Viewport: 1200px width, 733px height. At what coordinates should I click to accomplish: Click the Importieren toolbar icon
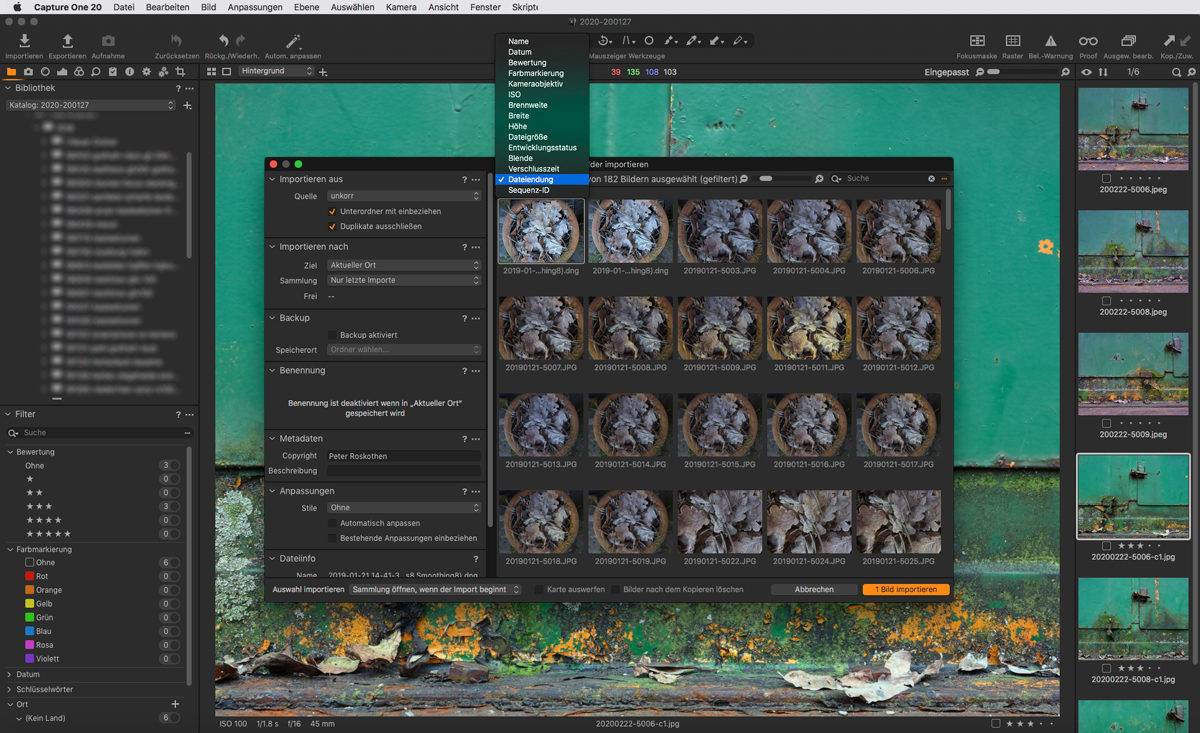[x=24, y=41]
